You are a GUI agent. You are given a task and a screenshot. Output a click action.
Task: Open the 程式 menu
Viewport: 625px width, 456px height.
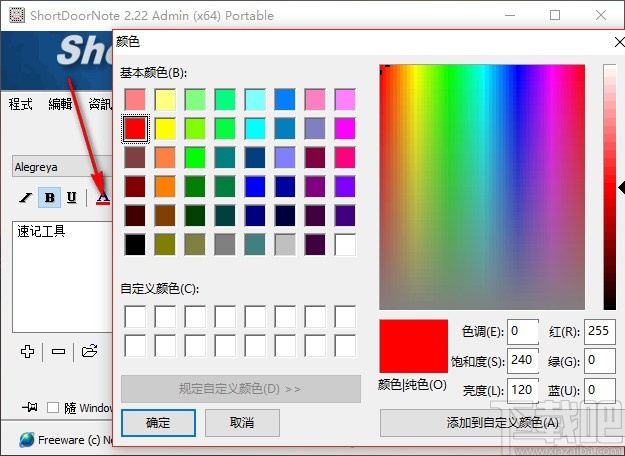pyautogui.click(x=20, y=104)
